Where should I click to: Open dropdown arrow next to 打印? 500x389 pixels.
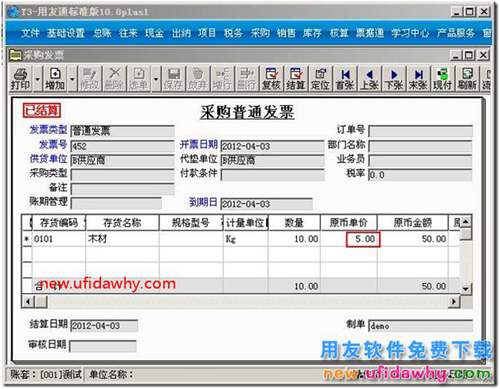pyautogui.click(x=38, y=79)
